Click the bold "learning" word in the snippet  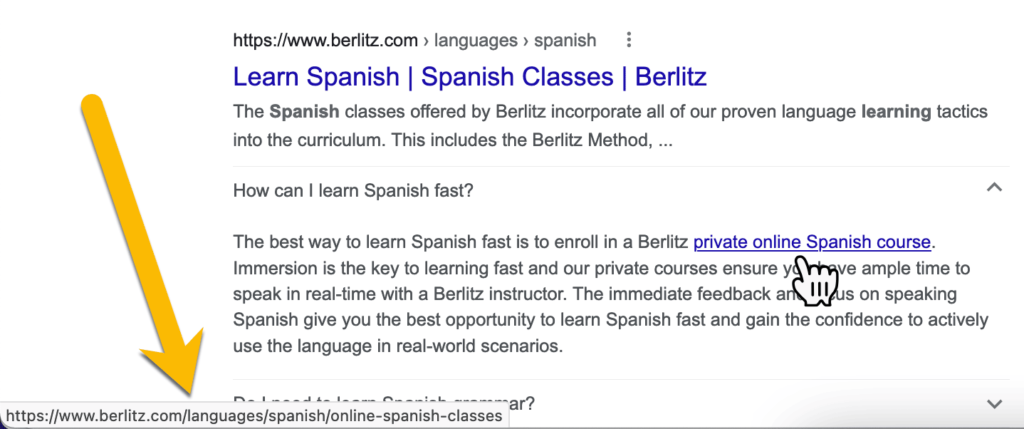[896, 112]
